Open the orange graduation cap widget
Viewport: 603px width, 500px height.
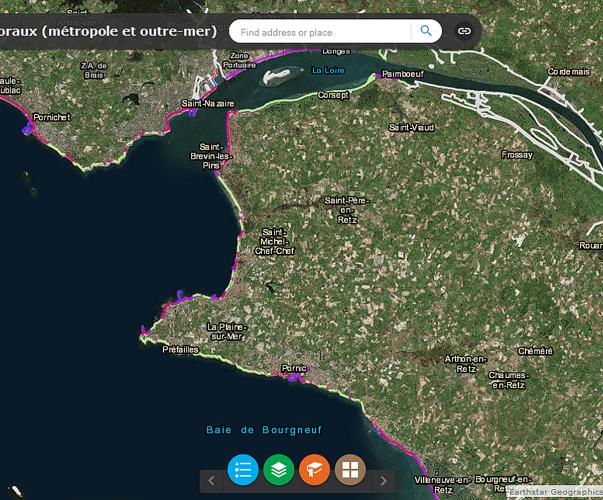click(314, 469)
